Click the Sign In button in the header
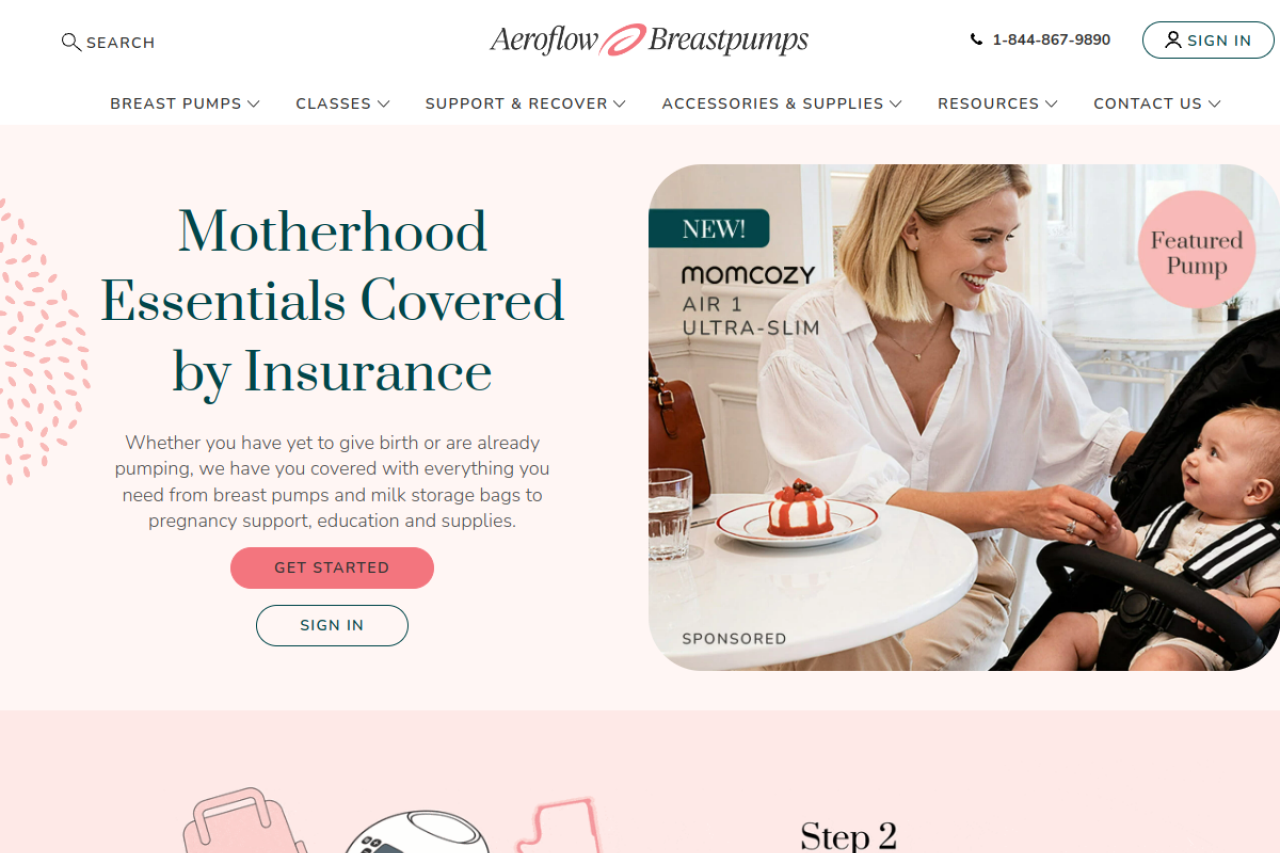This screenshot has width=1280, height=853. click(x=1208, y=40)
